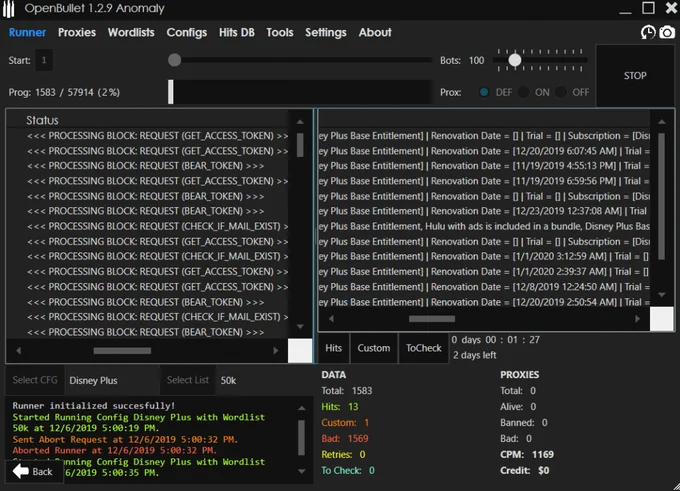Open the Configs menu
680x491 pixels.
(186, 33)
